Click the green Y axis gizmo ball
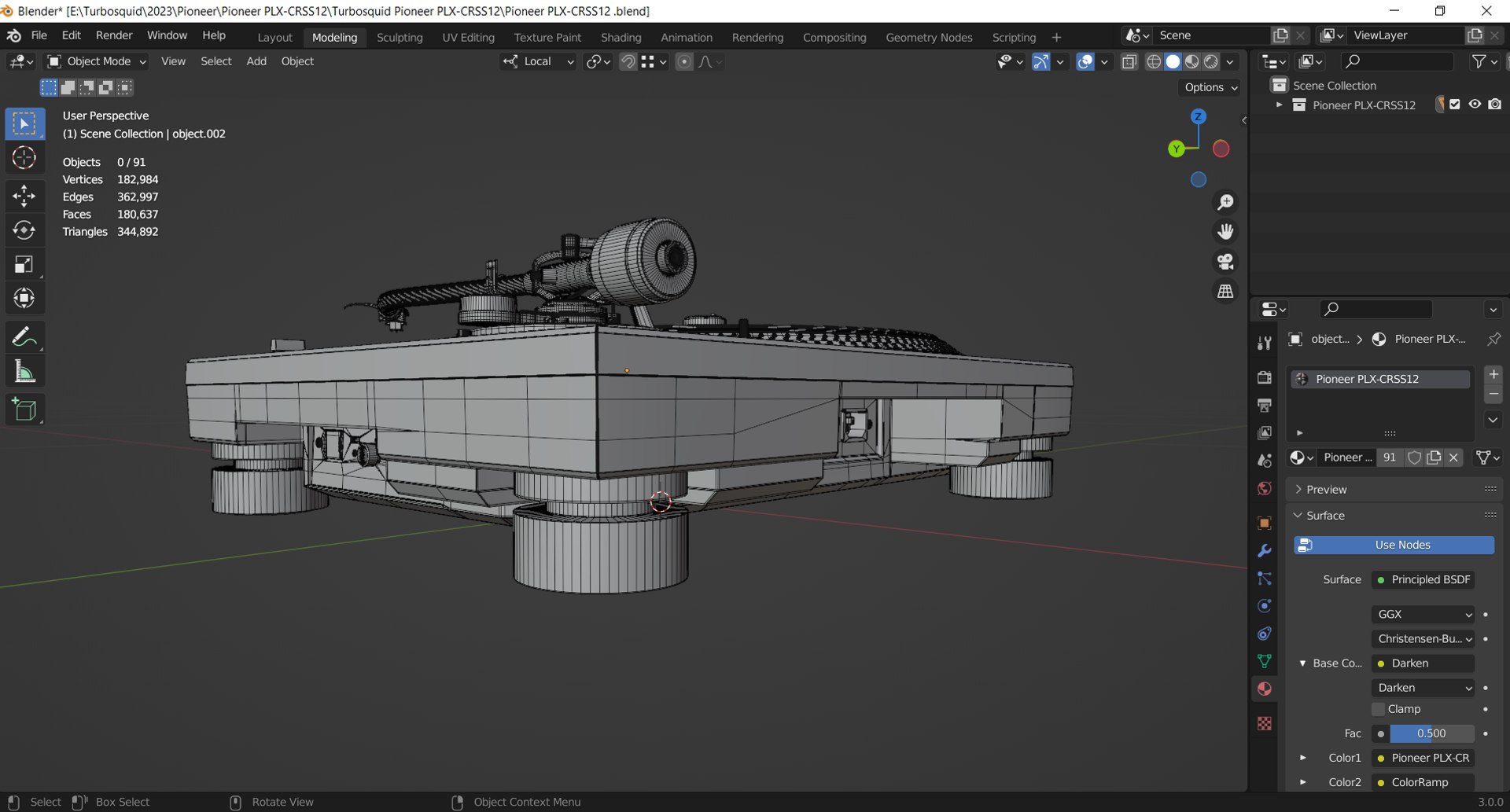 tap(1177, 149)
